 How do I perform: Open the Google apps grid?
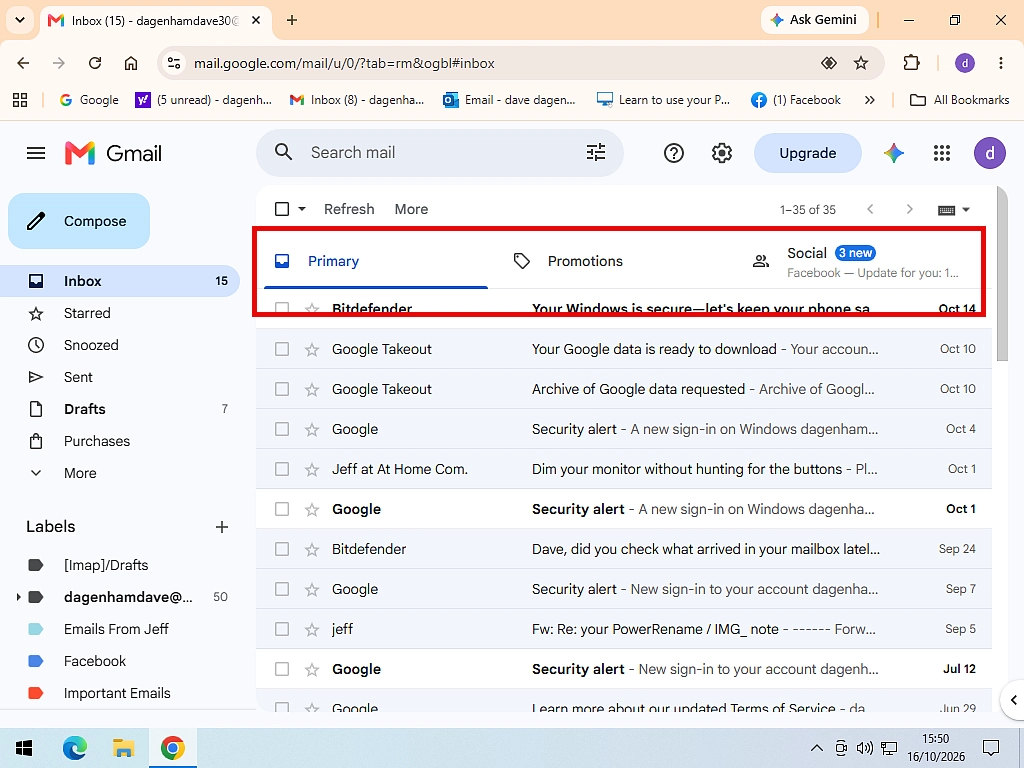tap(942, 153)
